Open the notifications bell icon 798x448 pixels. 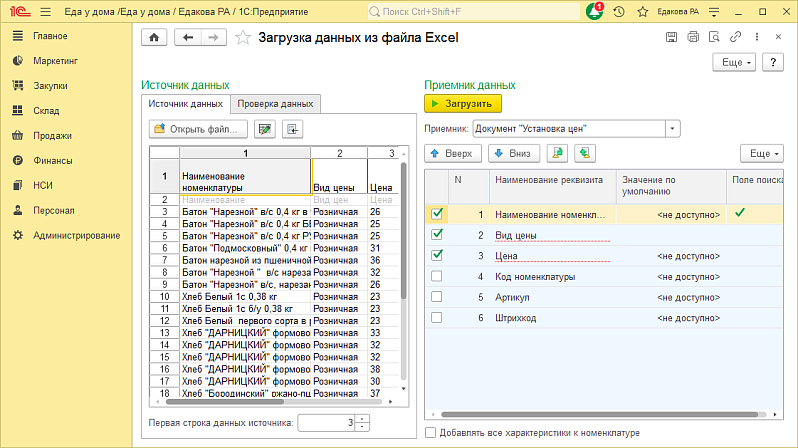click(594, 11)
